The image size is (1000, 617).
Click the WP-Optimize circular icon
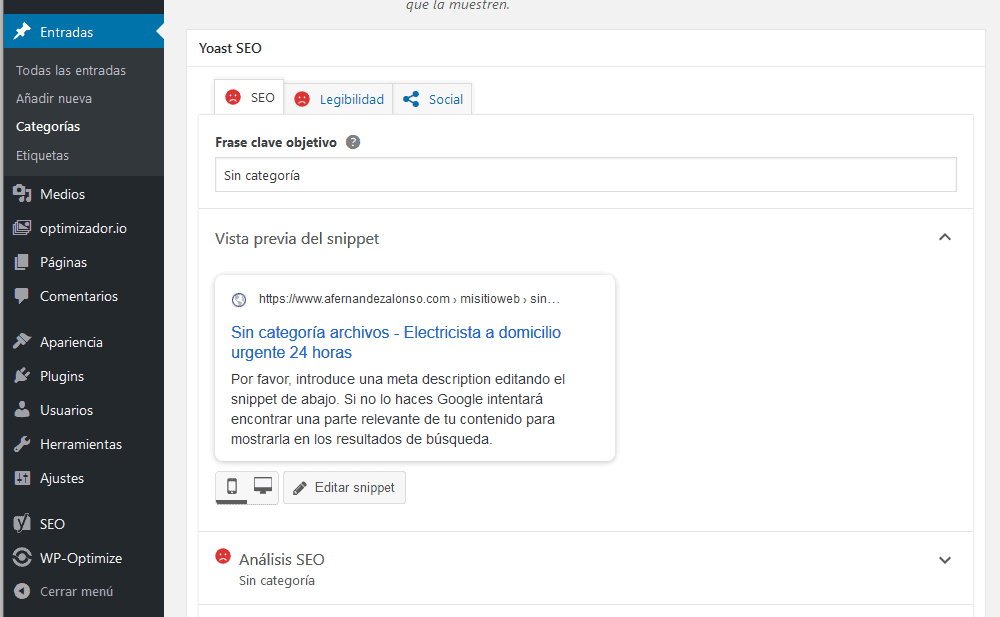pyautogui.click(x=22, y=558)
